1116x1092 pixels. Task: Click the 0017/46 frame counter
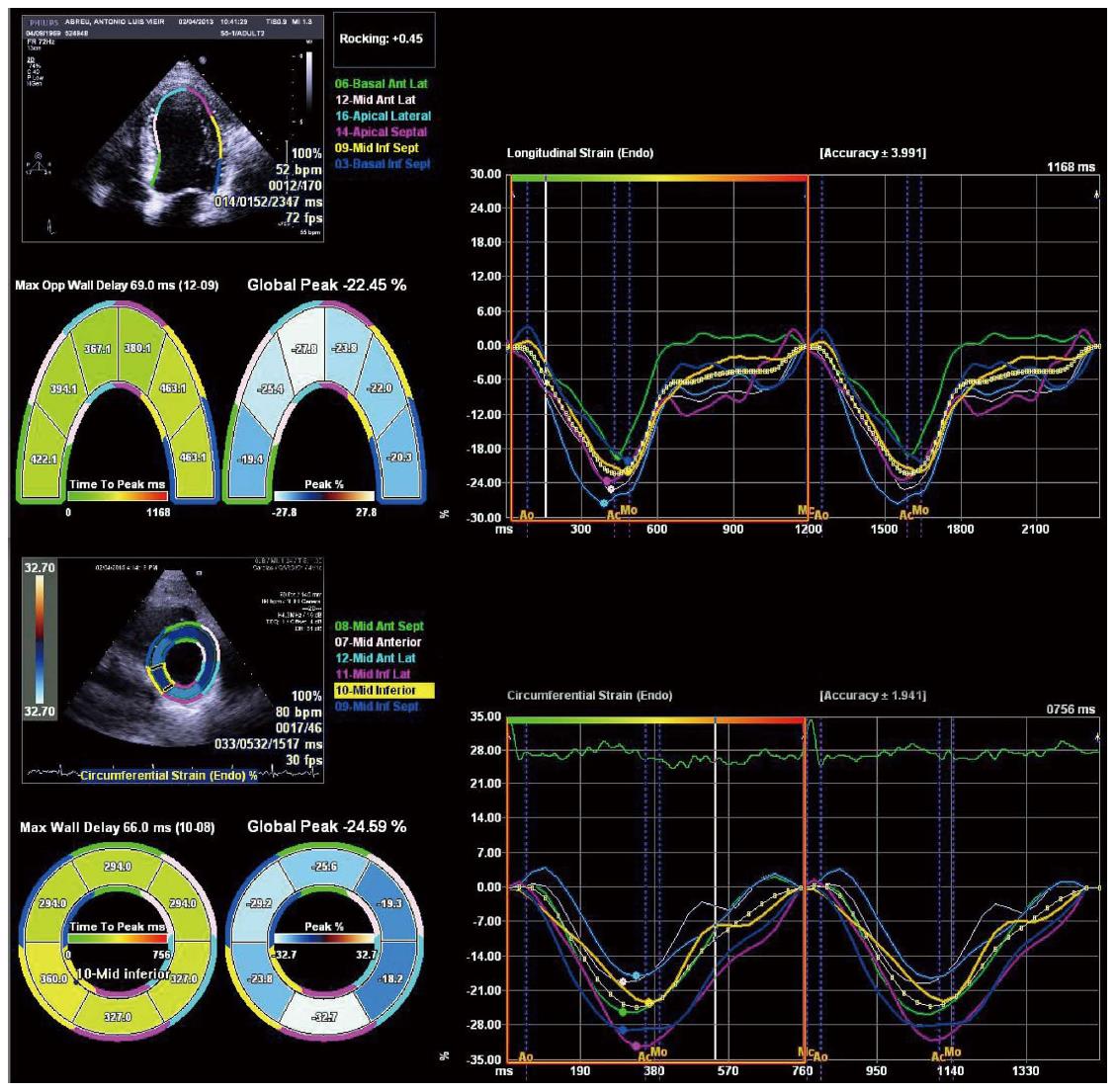tap(299, 727)
